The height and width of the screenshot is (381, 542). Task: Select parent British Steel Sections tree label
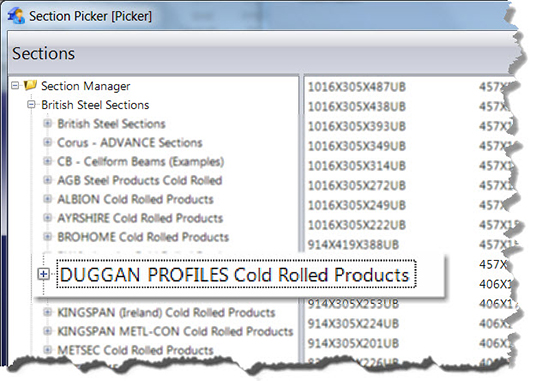pos(95,105)
